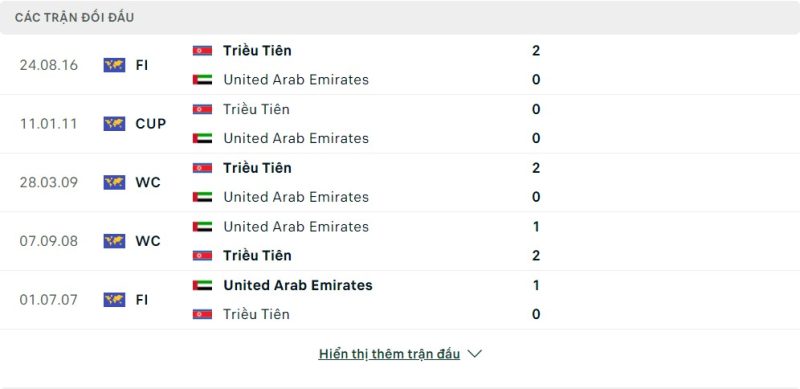Open bold Triều Tiên team in 24.08.16 match
Viewport: 800px width, 389px height.
257,51
